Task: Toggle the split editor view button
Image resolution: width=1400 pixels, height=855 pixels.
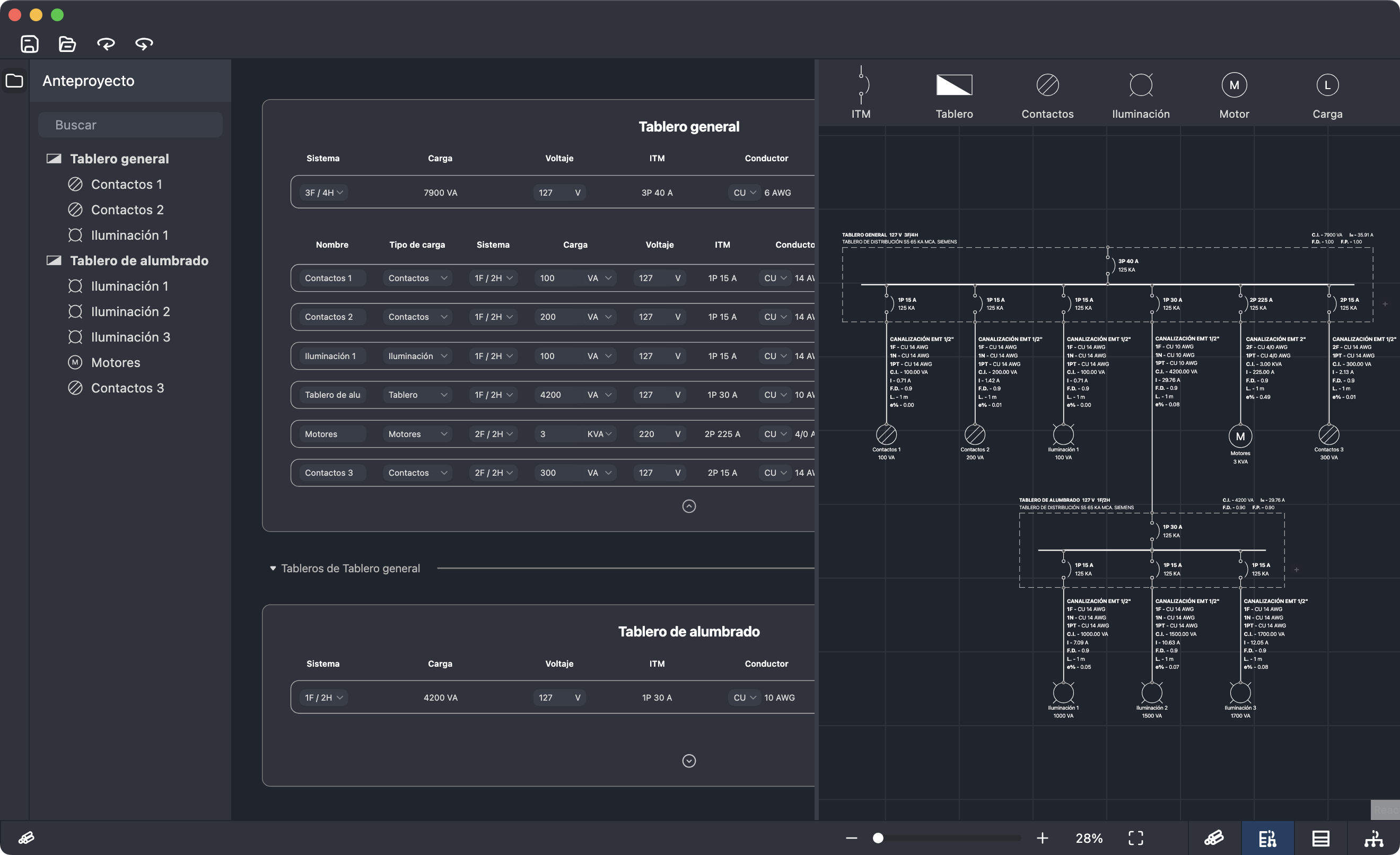Action: 1267,838
